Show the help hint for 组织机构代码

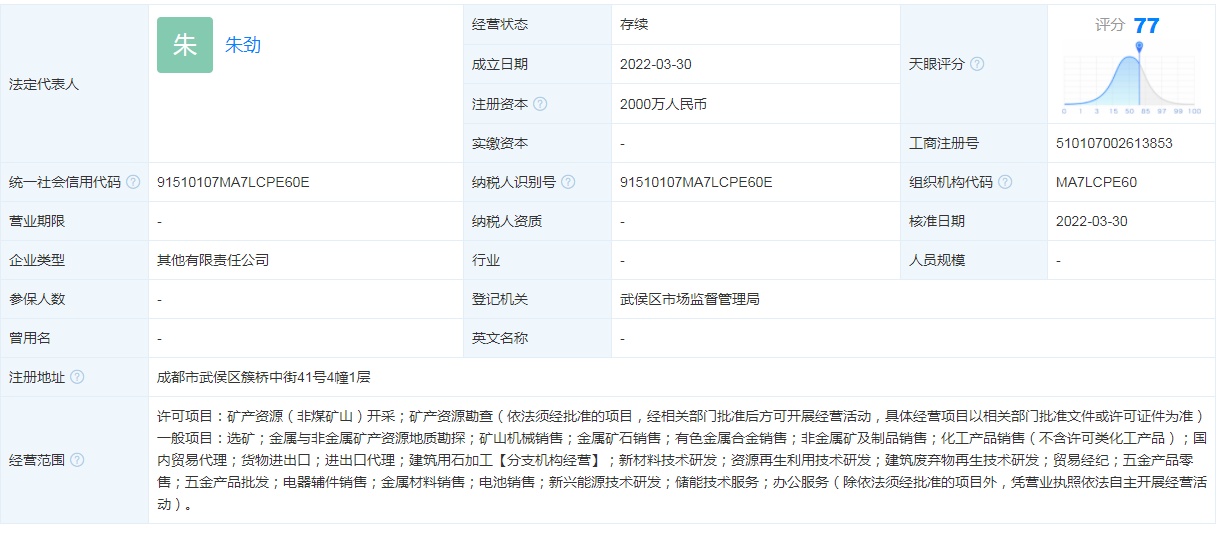tap(1005, 182)
